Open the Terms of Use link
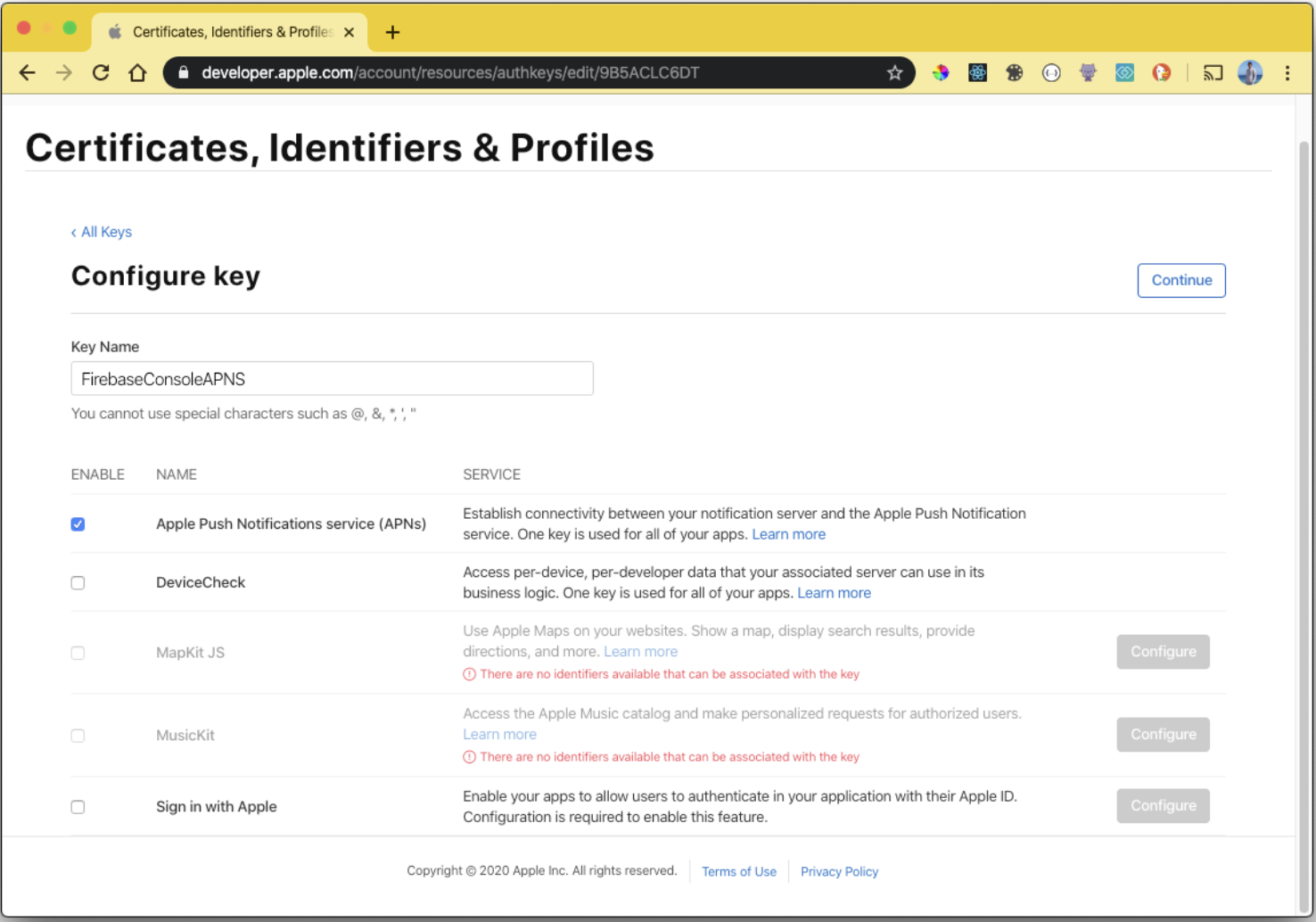The width and height of the screenshot is (1316, 922). coord(739,872)
